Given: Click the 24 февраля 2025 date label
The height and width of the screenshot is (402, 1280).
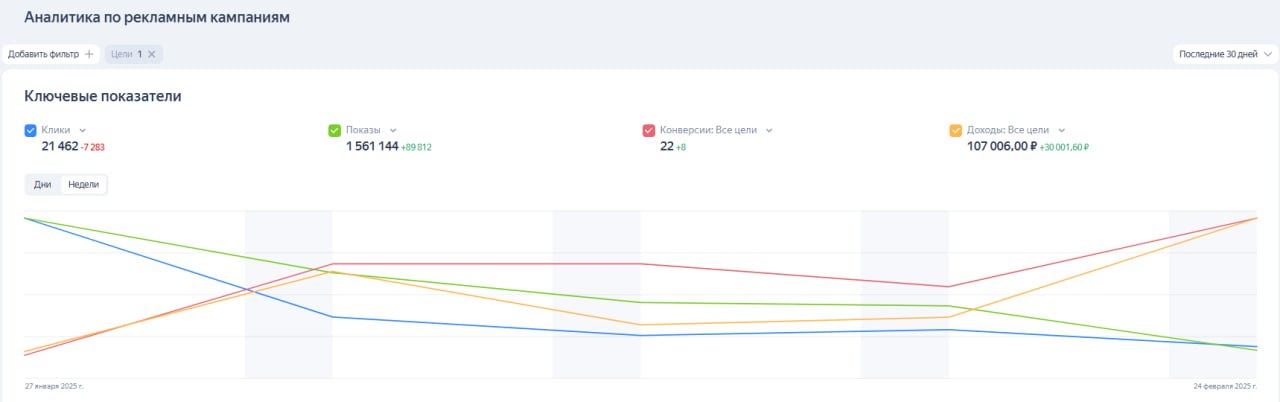Looking at the screenshot, I should click(1224, 386).
